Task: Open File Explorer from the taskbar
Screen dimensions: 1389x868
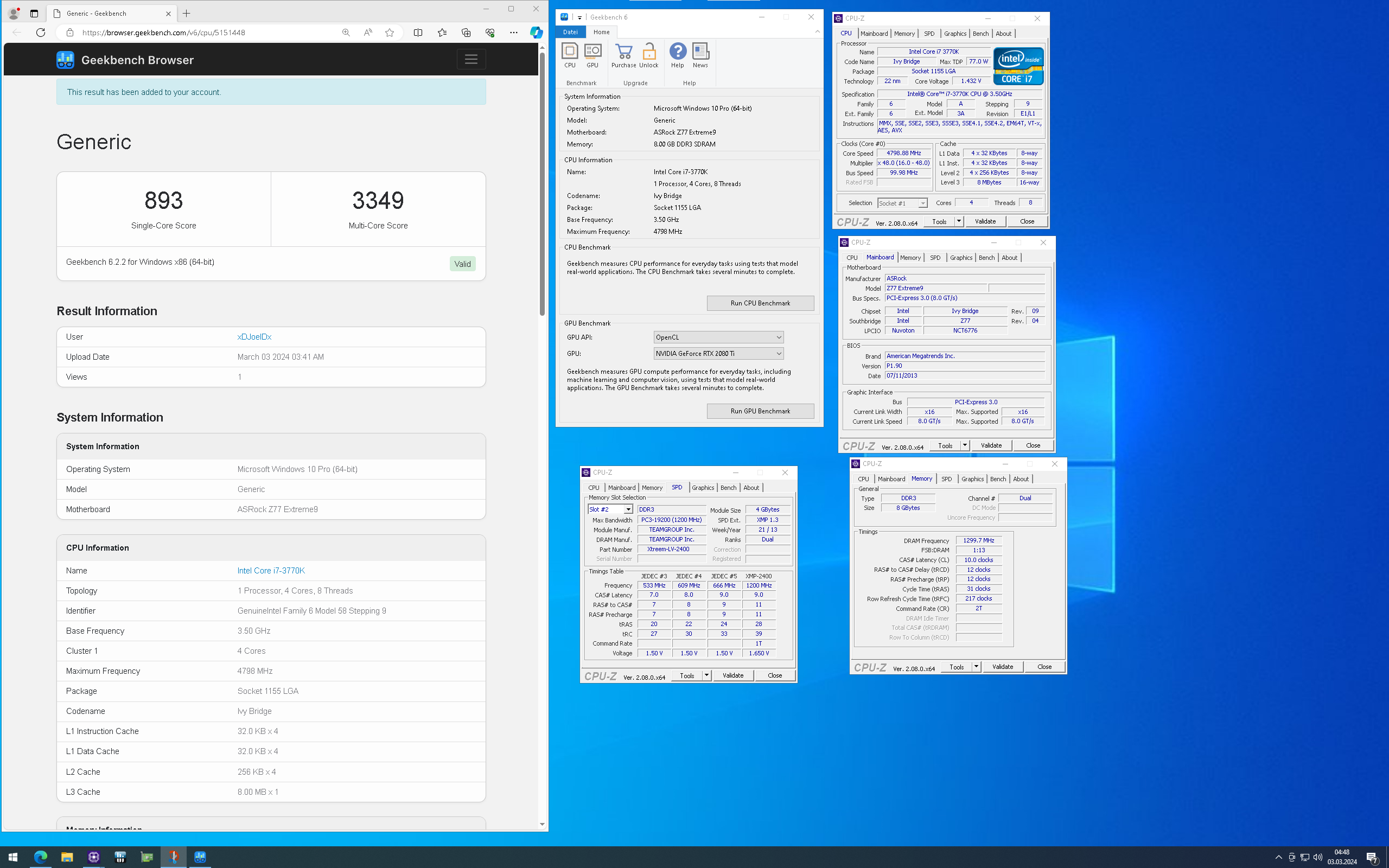Action: (67, 857)
